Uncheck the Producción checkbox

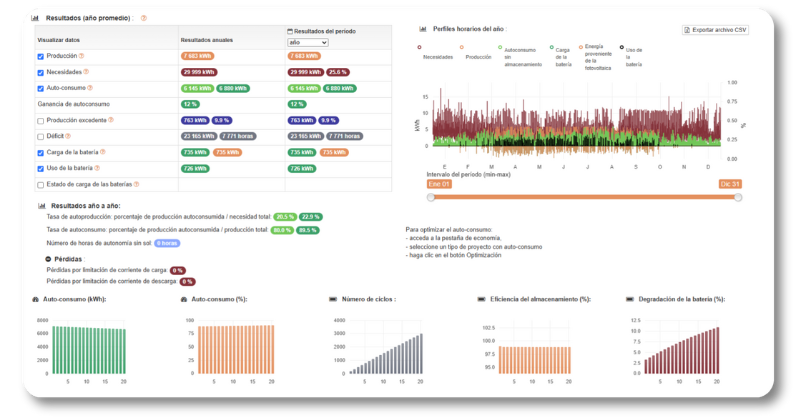tap(41, 56)
